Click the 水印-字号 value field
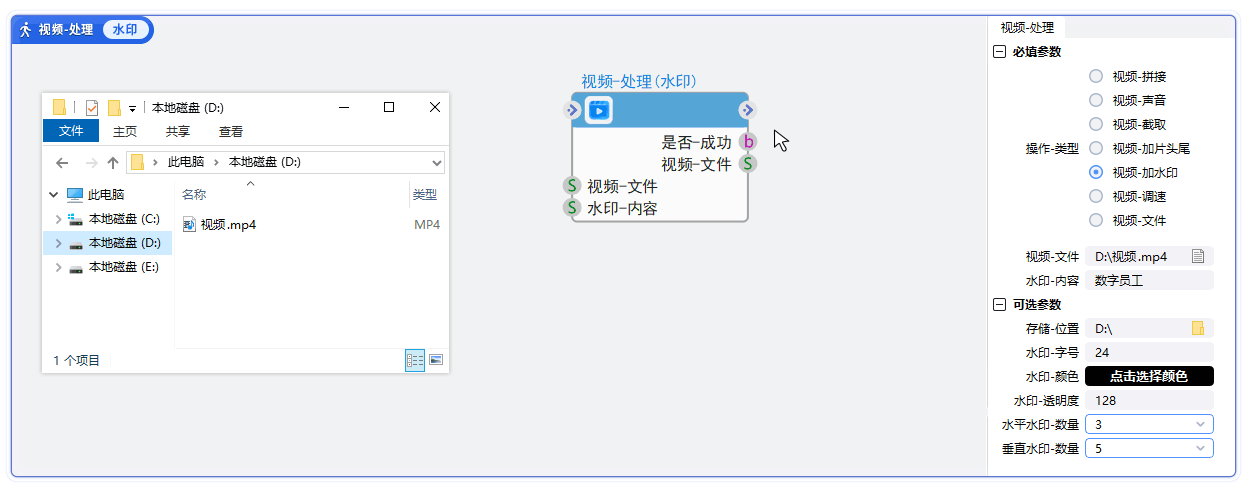 (x=1149, y=352)
